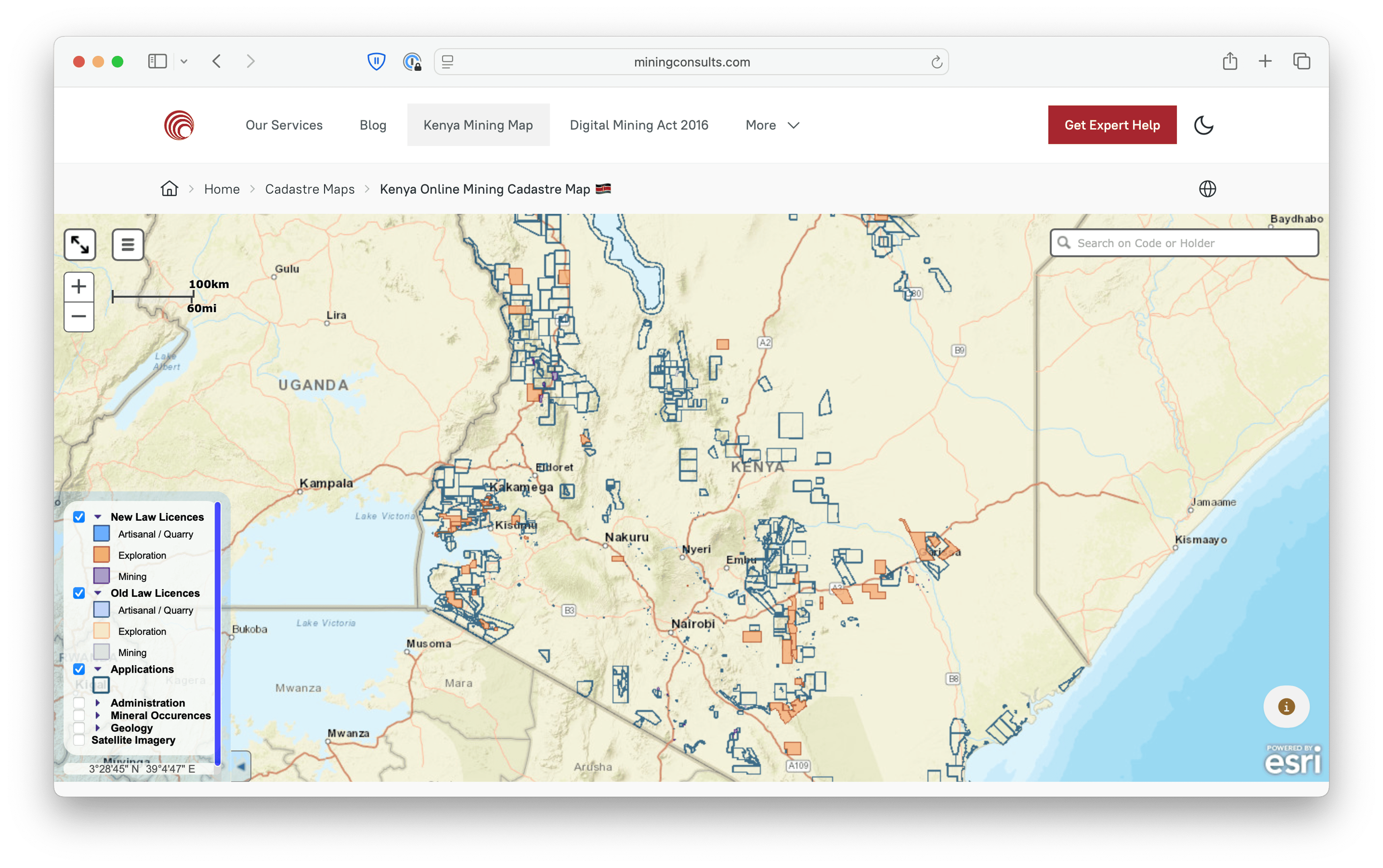Expand the Mineral Occurences group
The height and width of the screenshot is (868, 1383).
click(98, 715)
